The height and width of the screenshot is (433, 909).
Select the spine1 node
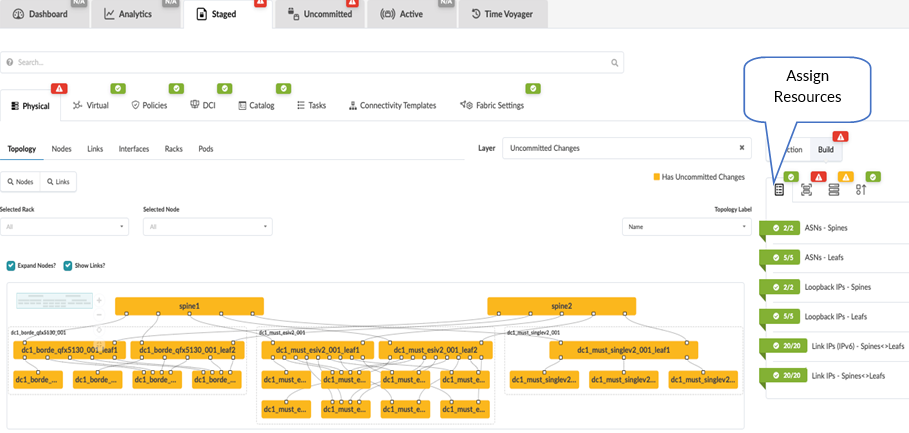190,305
